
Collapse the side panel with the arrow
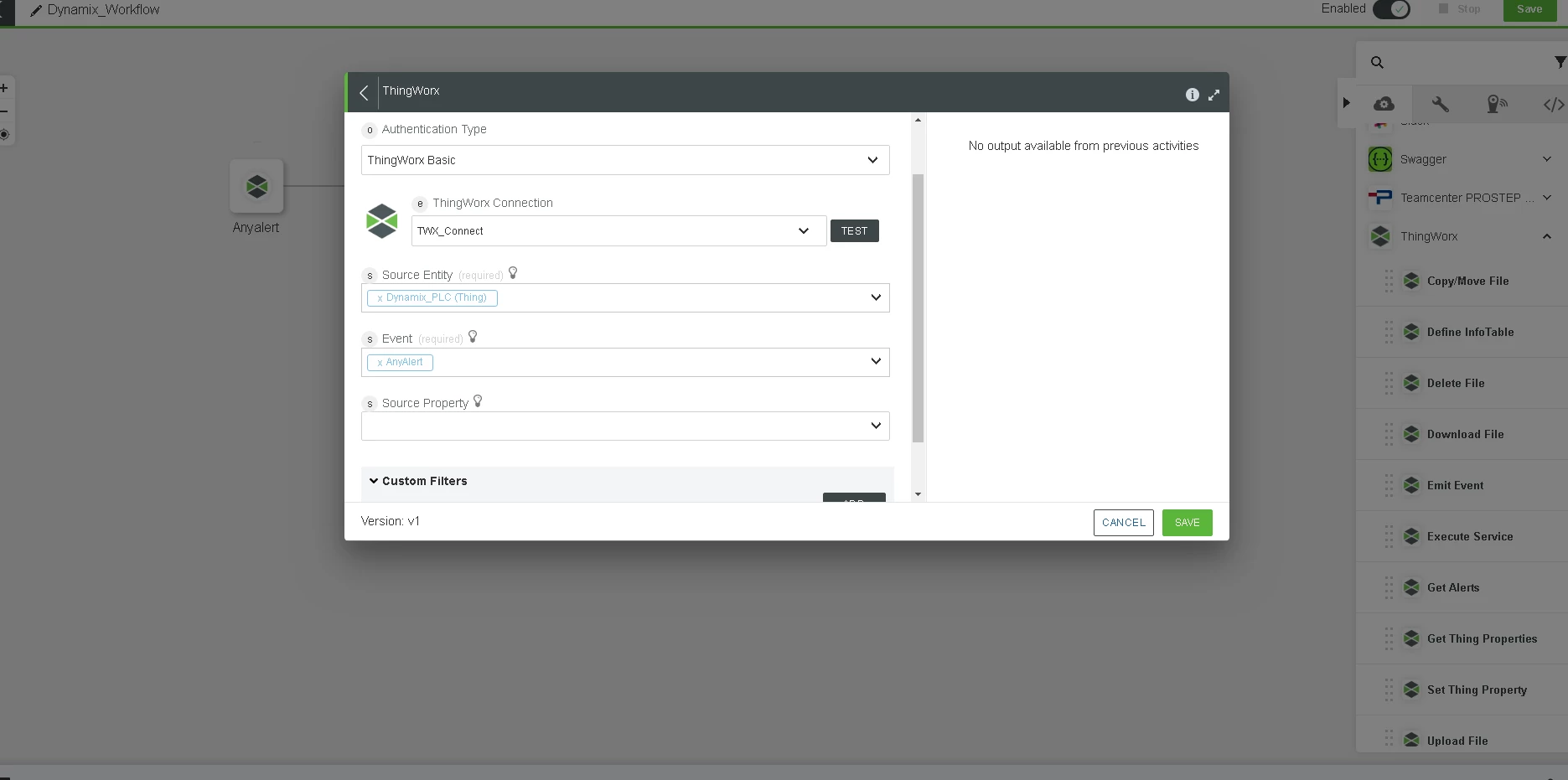[x=1346, y=103]
